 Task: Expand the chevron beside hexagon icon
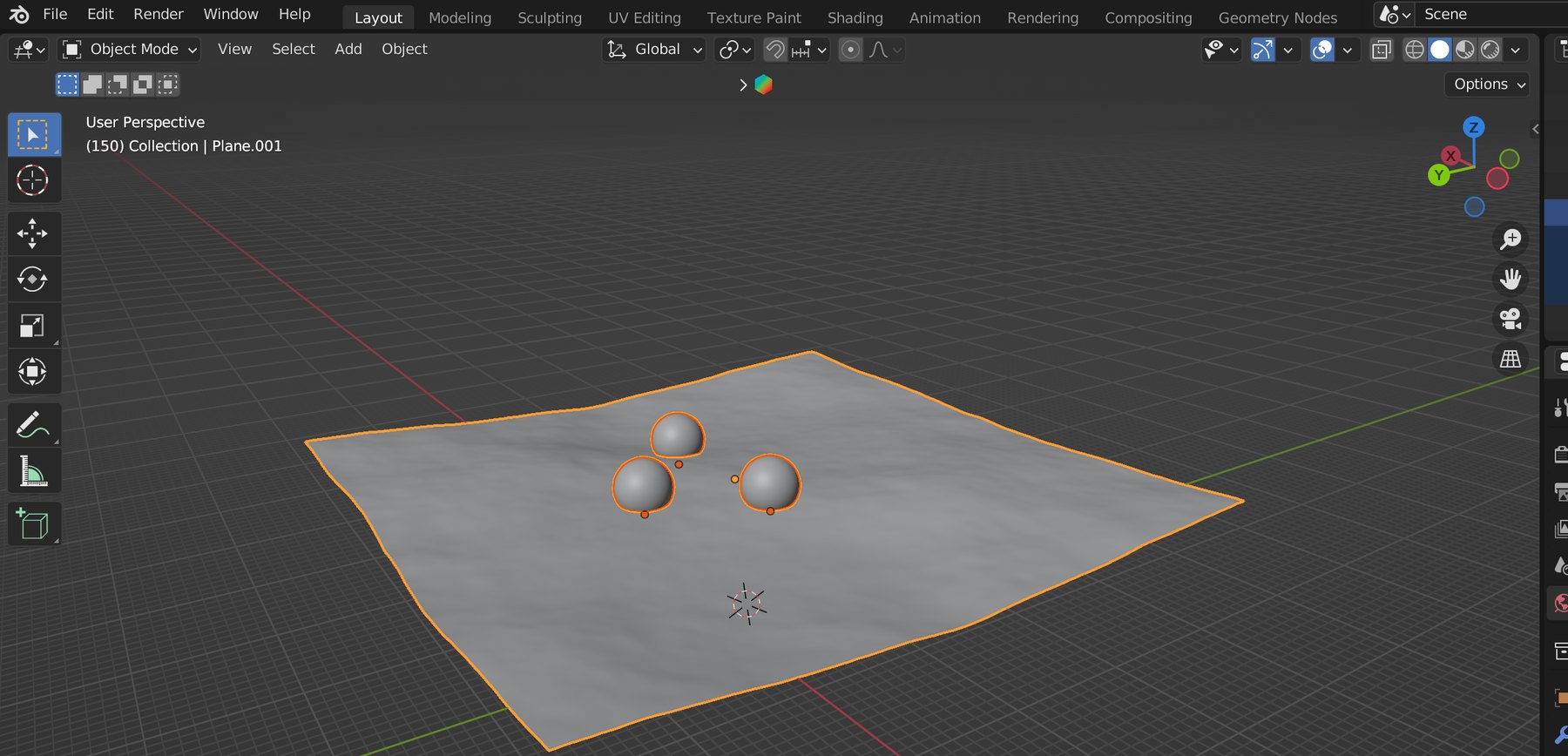pyautogui.click(x=743, y=84)
